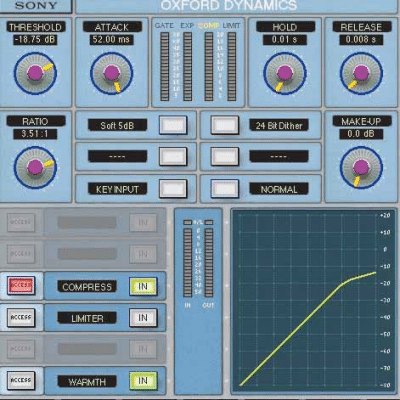Toggle the Soft 5dB knee button
This screenshot has width=400, height=400.
tap(173, 125)
